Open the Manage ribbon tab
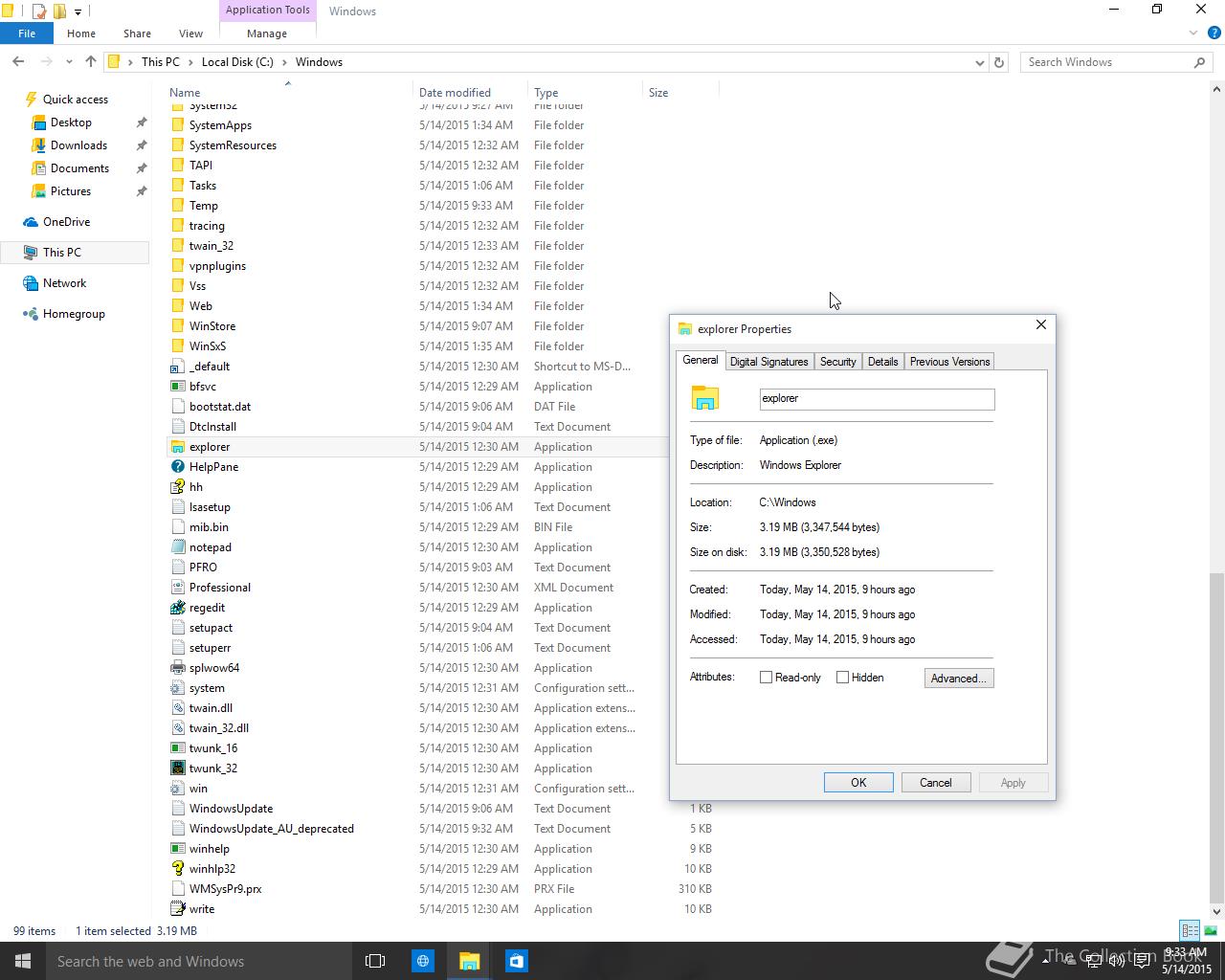The image size is (1225, 980). click(267, 33)
